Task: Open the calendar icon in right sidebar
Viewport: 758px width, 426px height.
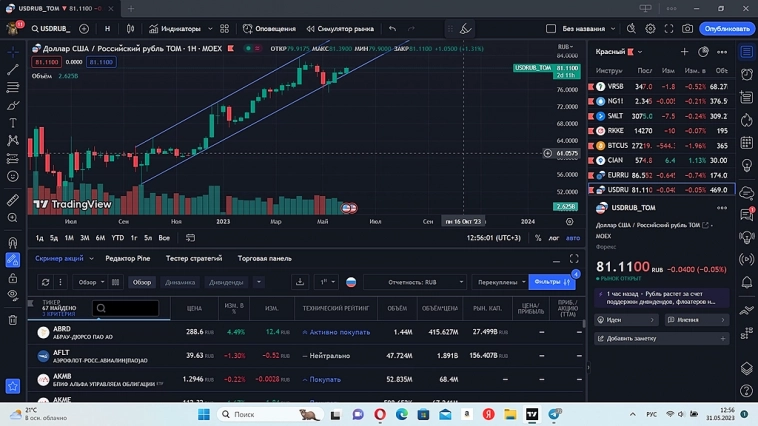Action: click(x=747, y=144)
